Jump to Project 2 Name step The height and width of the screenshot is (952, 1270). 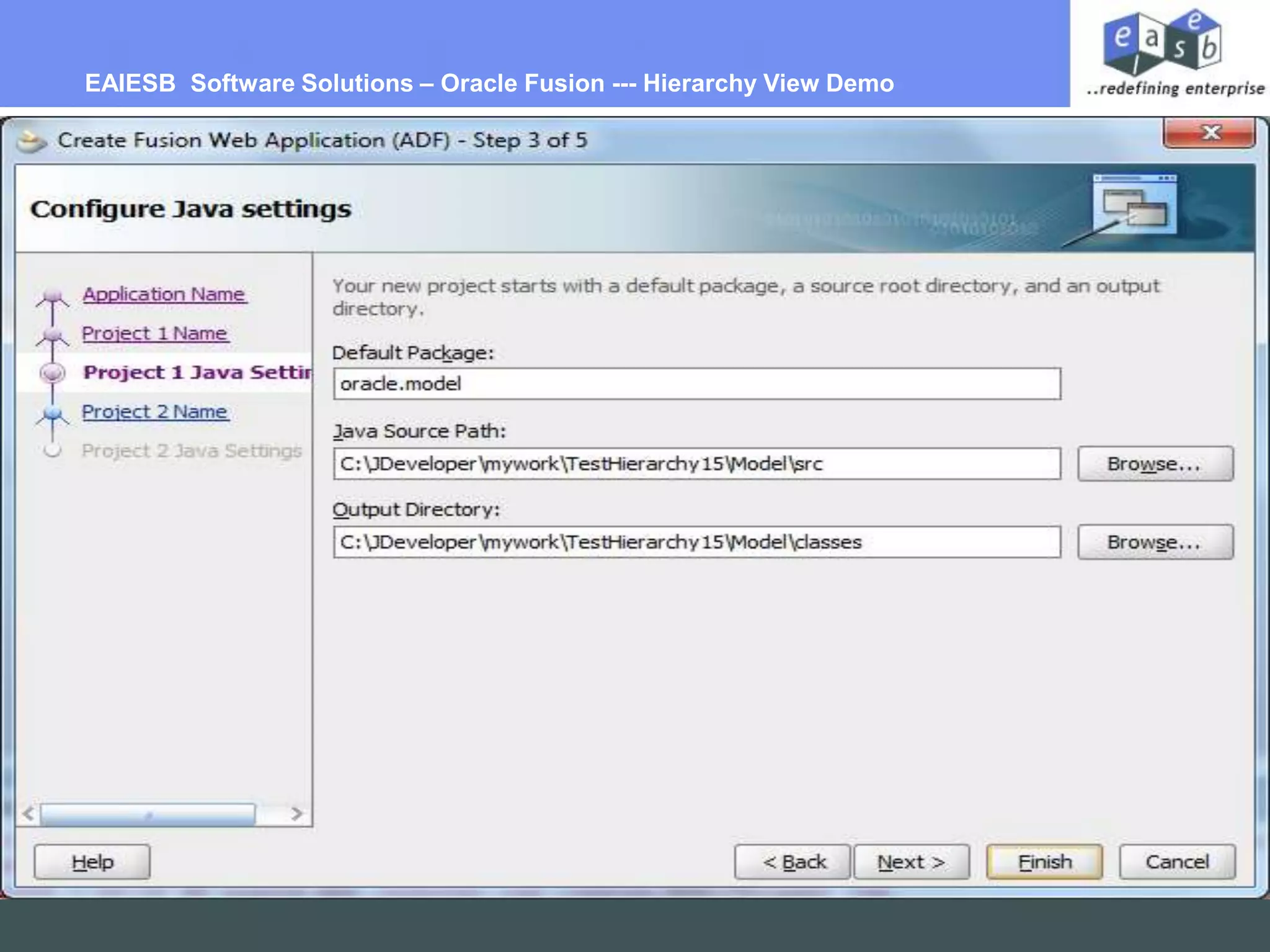(155, 412)
